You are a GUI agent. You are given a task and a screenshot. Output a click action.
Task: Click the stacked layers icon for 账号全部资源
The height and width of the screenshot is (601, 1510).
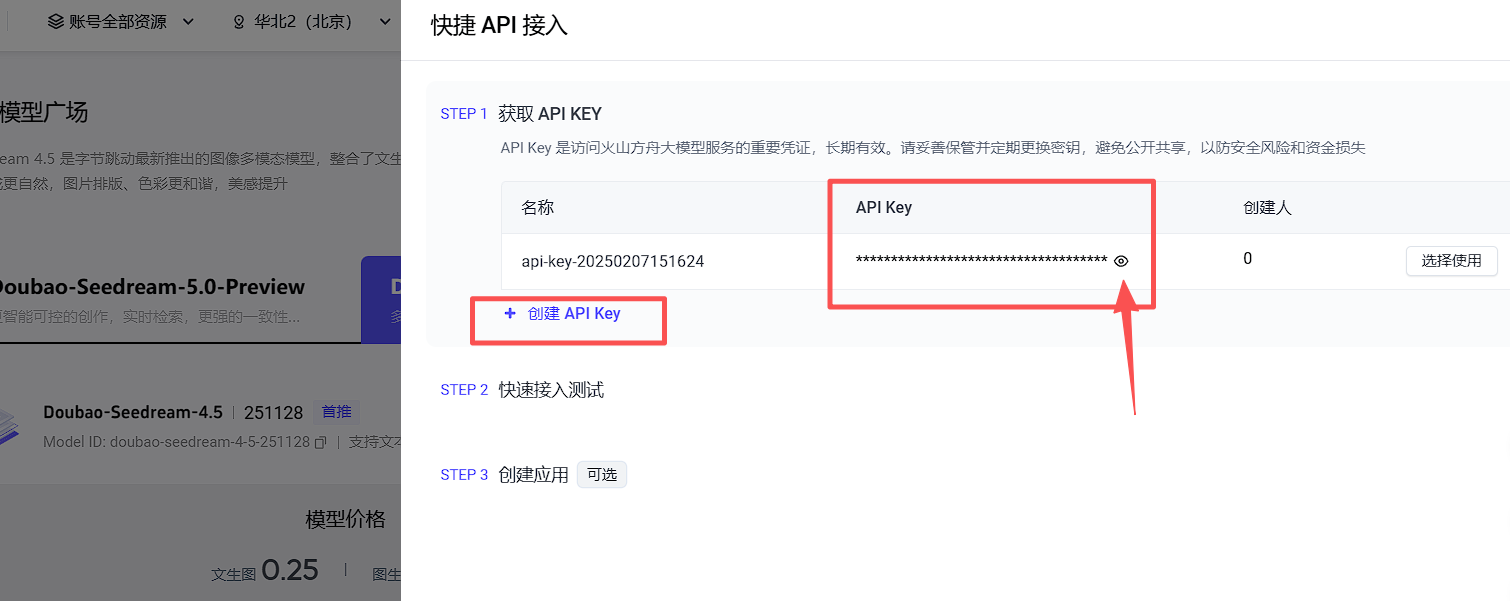pos(56,22)
